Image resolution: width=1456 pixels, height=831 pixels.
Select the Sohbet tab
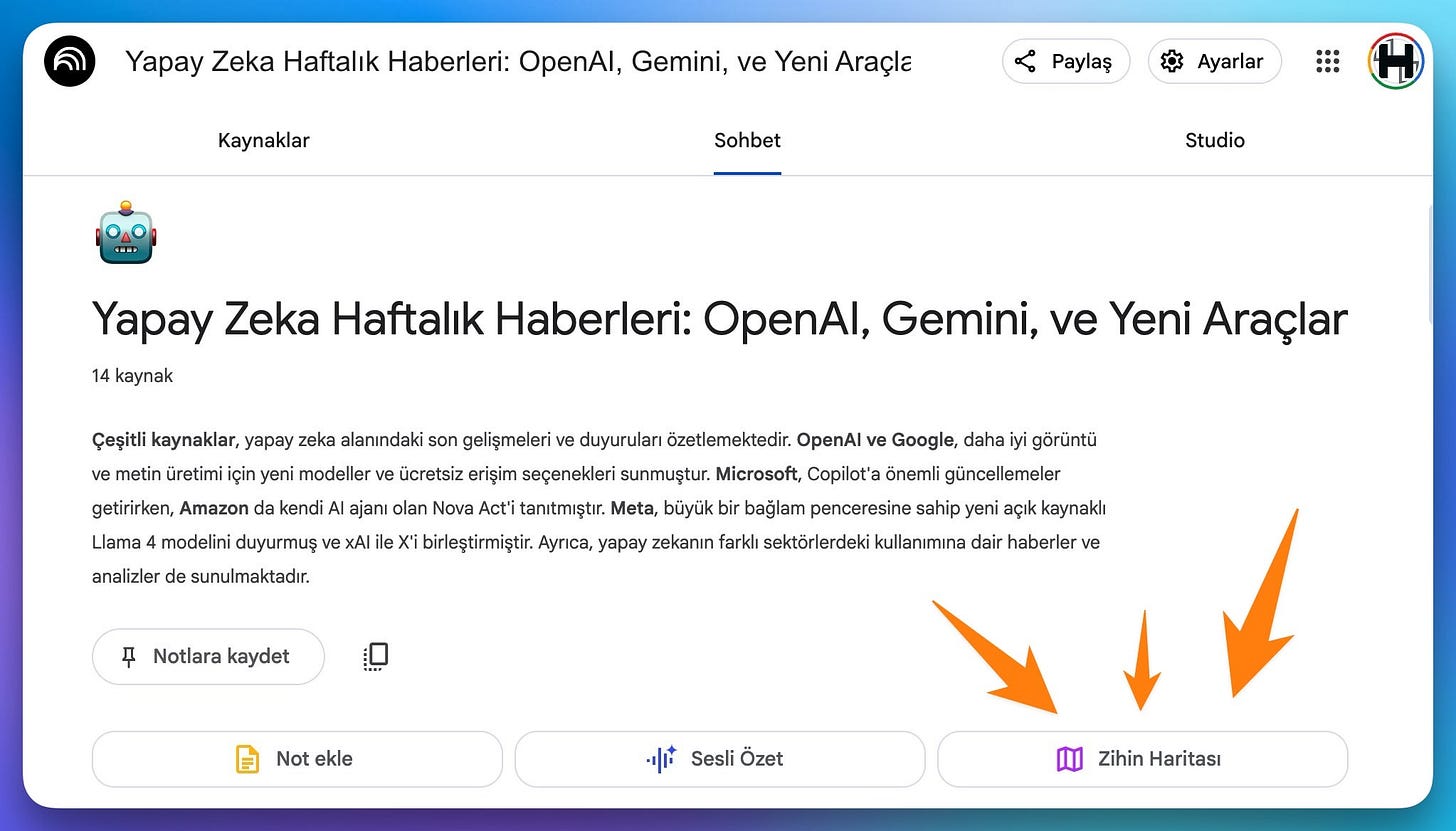tap(747, 140)
